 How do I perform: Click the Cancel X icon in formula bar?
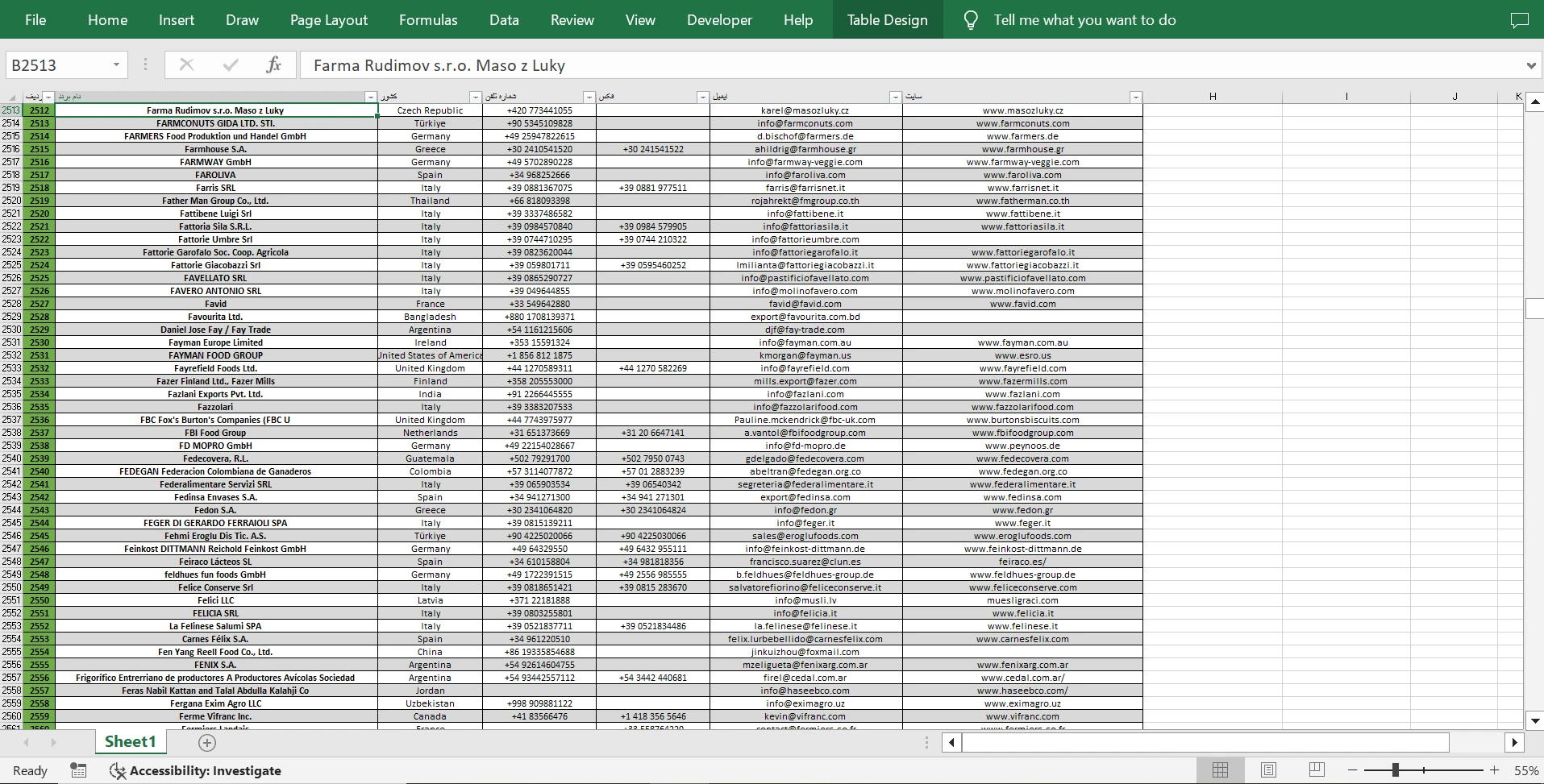point(186,65)
